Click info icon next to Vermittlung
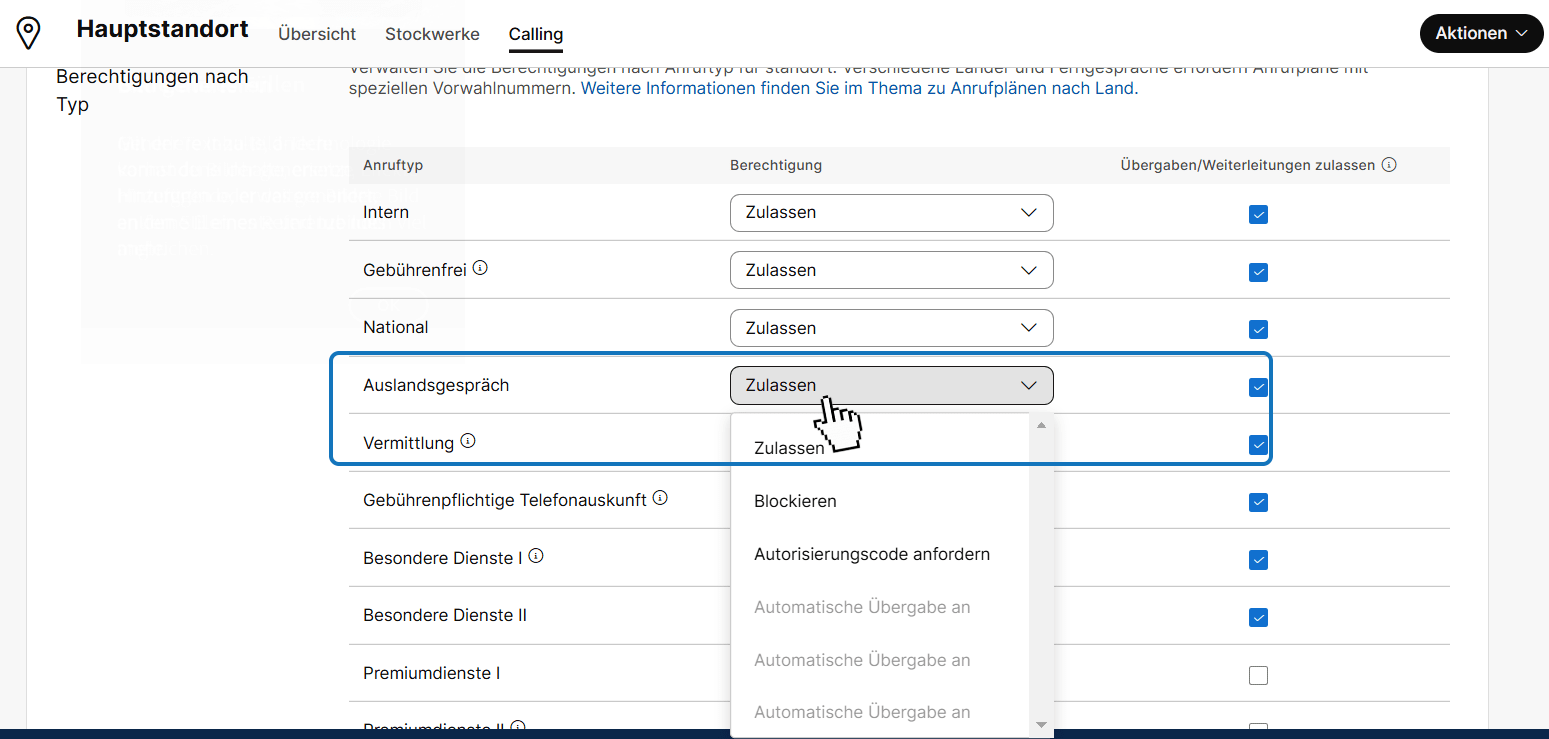 click(468, 440)
